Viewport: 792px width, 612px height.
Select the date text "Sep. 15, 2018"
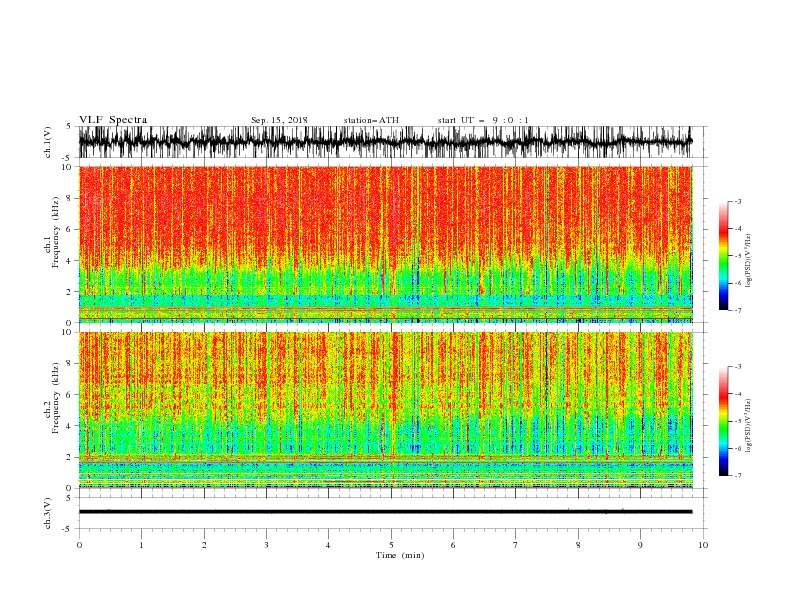pyautogui.click(x=279, y=120)
